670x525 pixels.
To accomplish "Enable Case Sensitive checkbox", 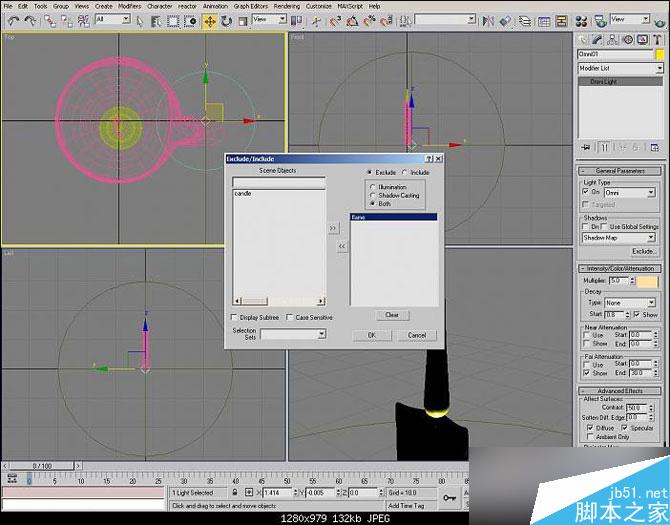I will point(290,317).
